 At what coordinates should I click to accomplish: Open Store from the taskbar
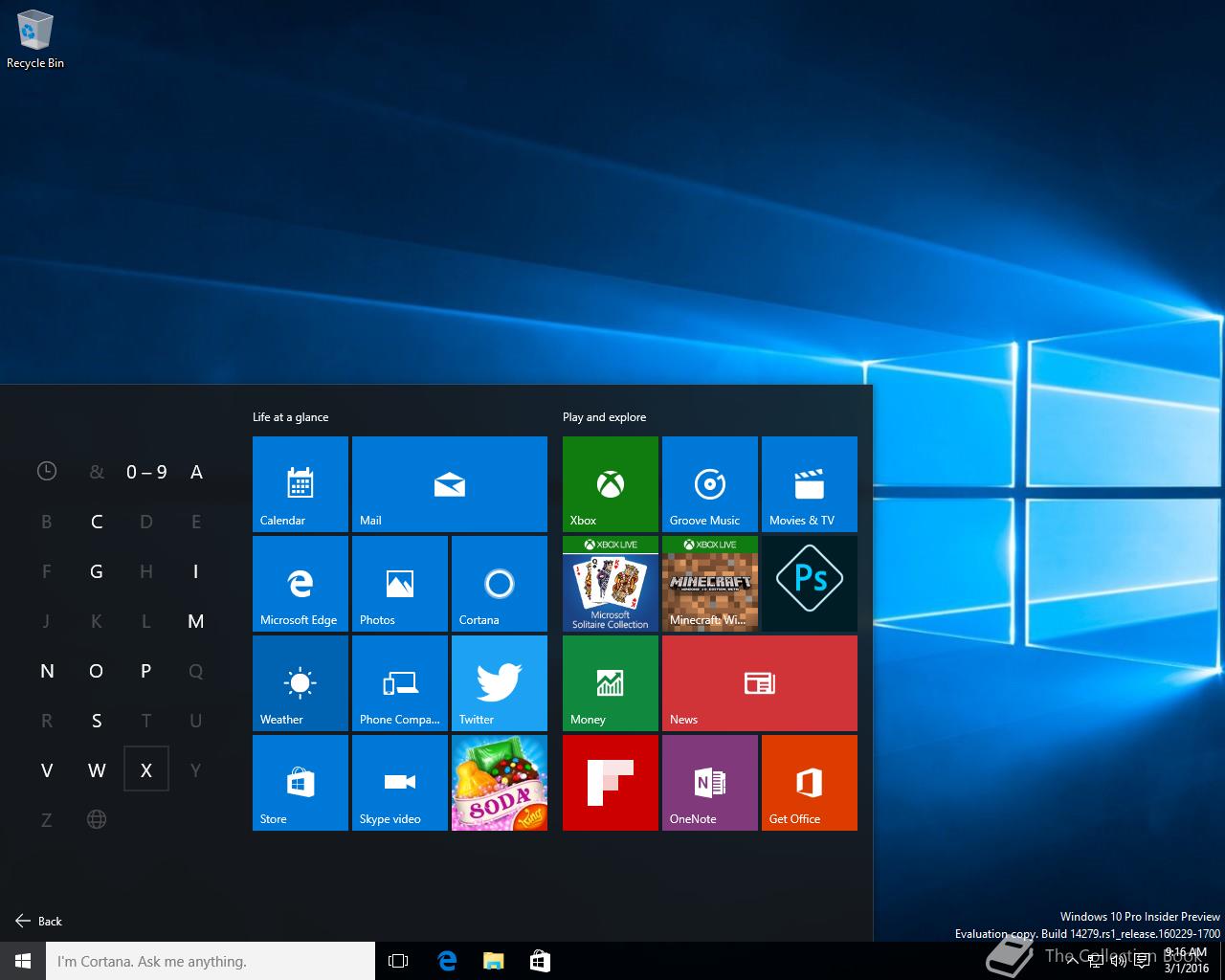pyautogui.click(x=540, y=961)
